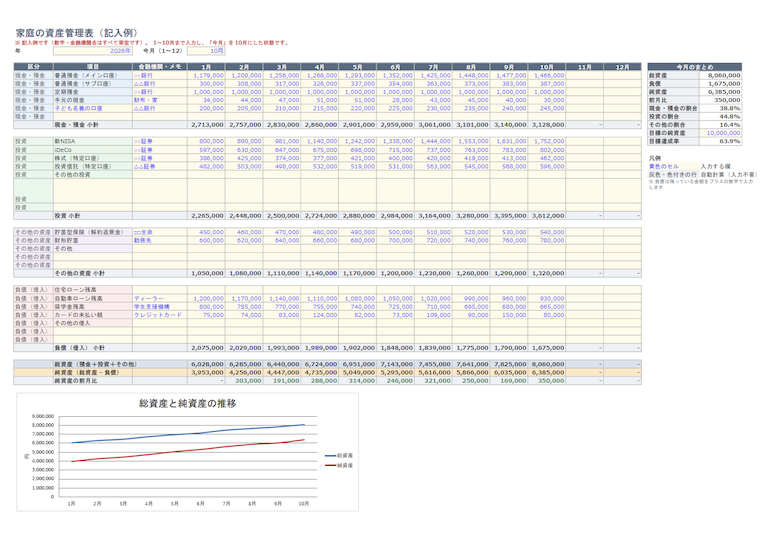Click the red 純資産 legend entry

(339, 466)
